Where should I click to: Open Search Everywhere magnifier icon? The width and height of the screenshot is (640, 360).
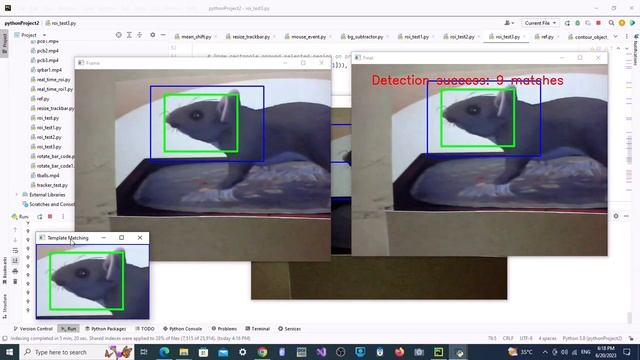pyautogui.click(x=611, y=23)
